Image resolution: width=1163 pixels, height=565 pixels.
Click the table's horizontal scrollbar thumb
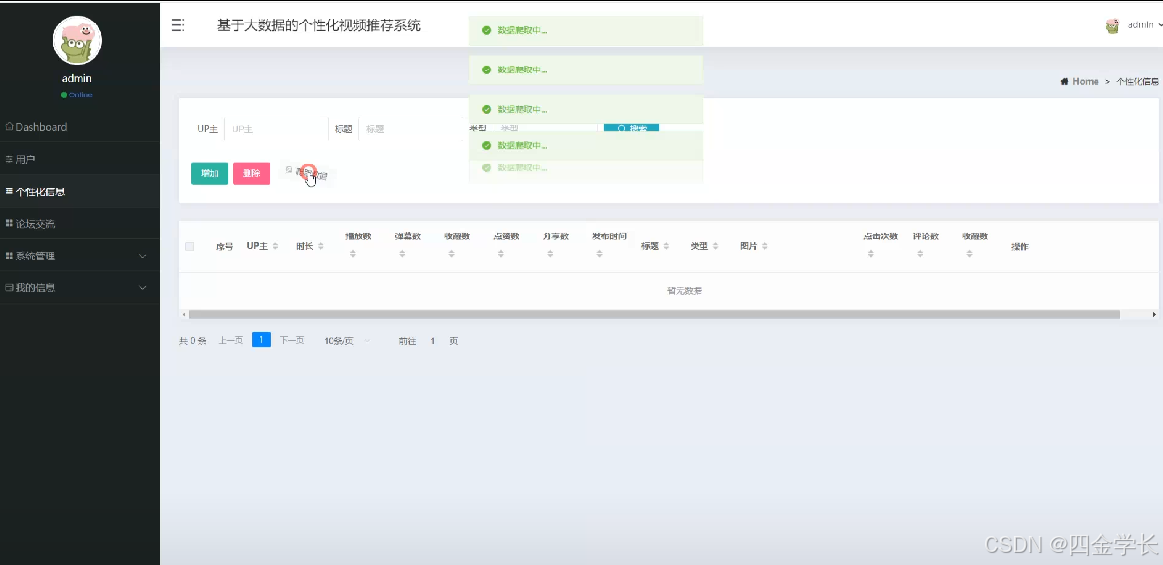pyautogui.click(x=654, y=314)
